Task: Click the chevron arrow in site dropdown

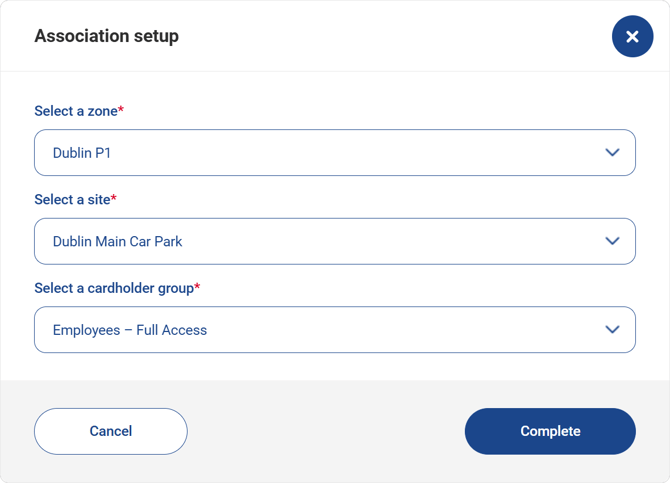Action: click(x=612, y=241)
